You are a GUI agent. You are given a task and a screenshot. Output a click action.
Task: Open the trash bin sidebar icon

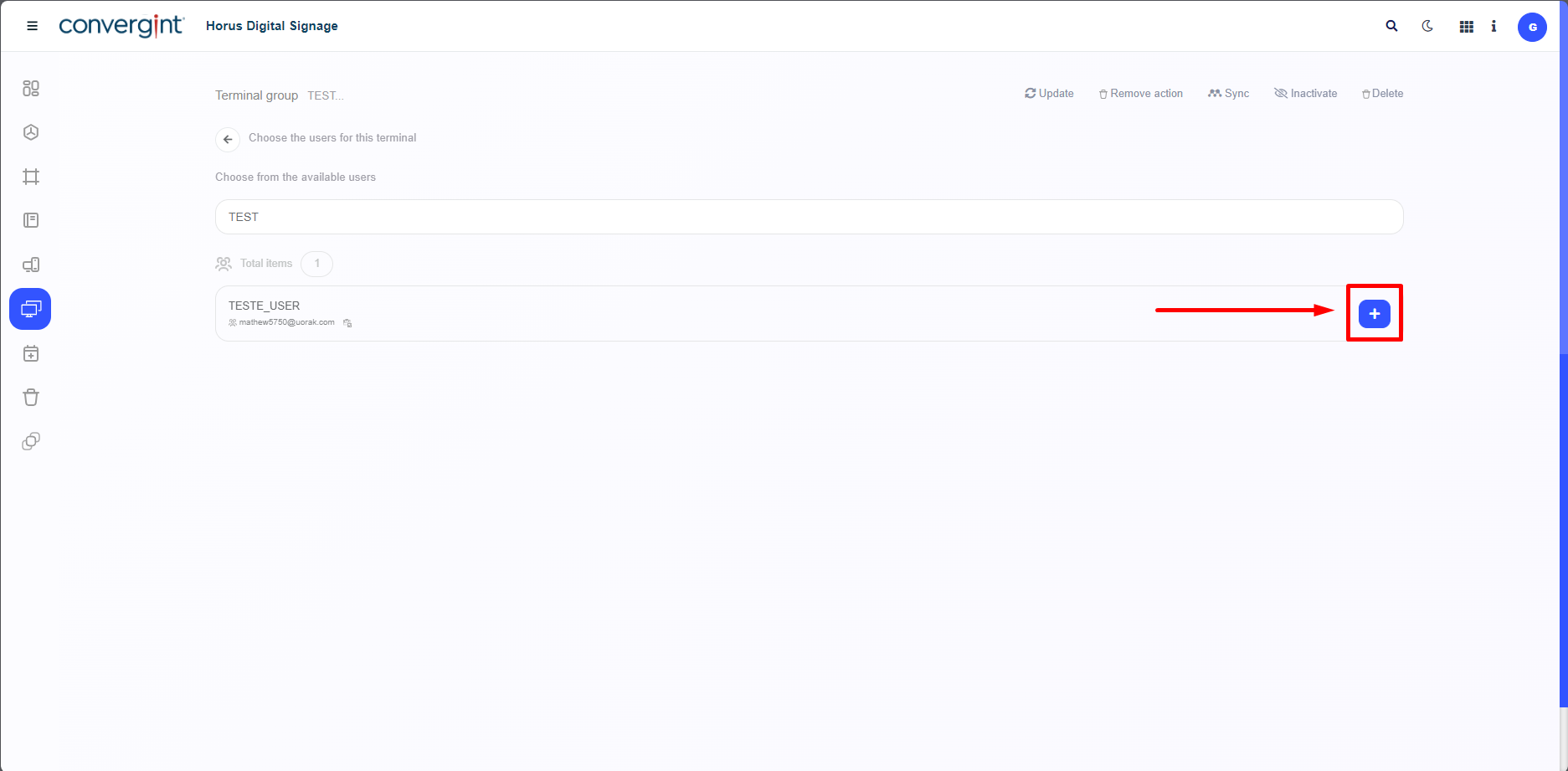31,397
